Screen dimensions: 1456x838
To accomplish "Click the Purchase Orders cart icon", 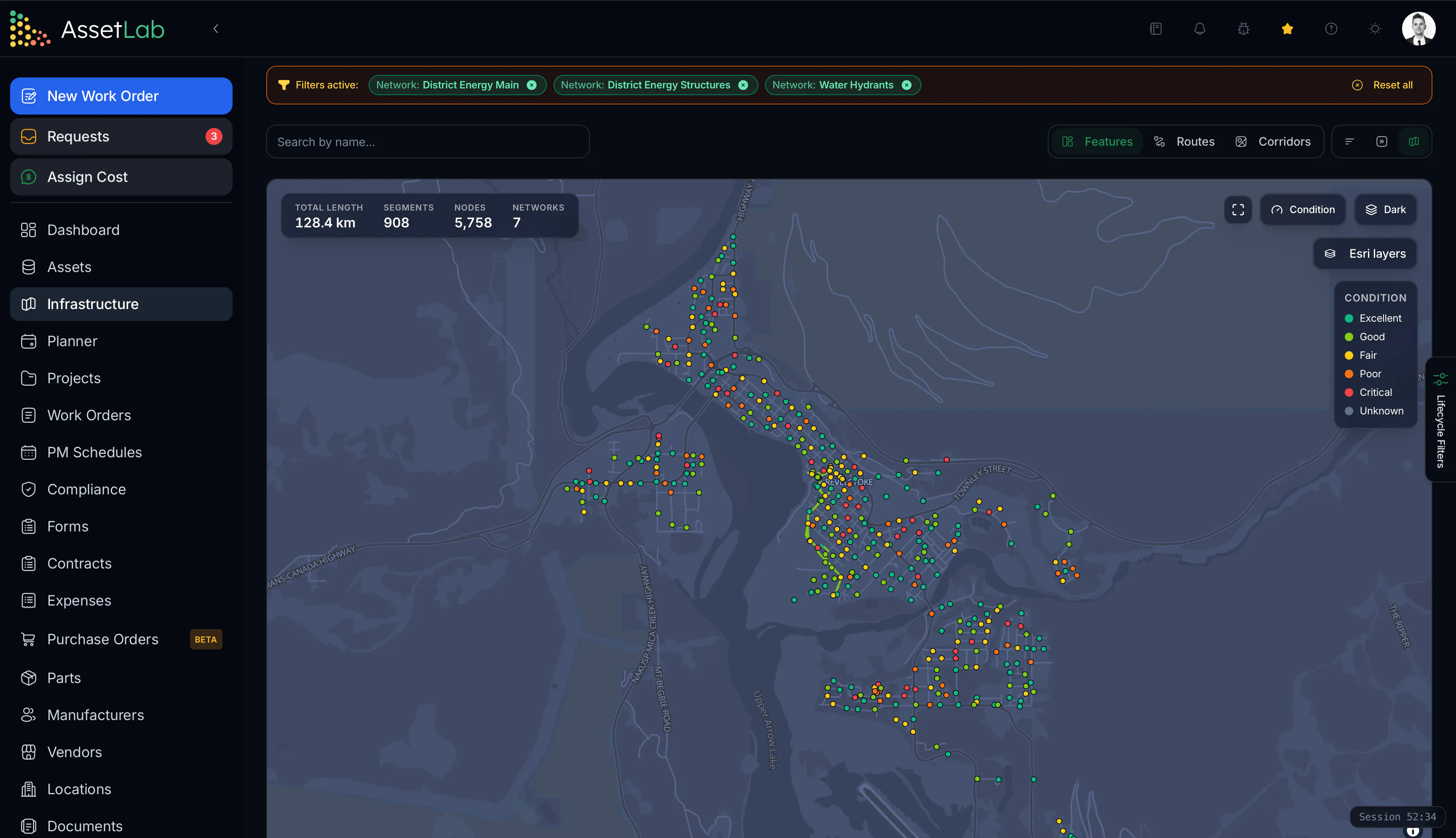I will 29,639.
